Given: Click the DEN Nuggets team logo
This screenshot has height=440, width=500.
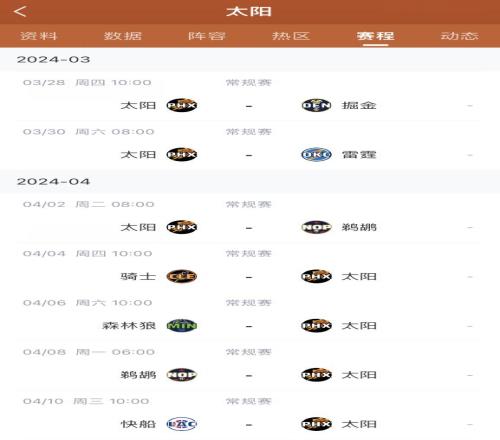Looking at the screenshot, I should (316, 105).
